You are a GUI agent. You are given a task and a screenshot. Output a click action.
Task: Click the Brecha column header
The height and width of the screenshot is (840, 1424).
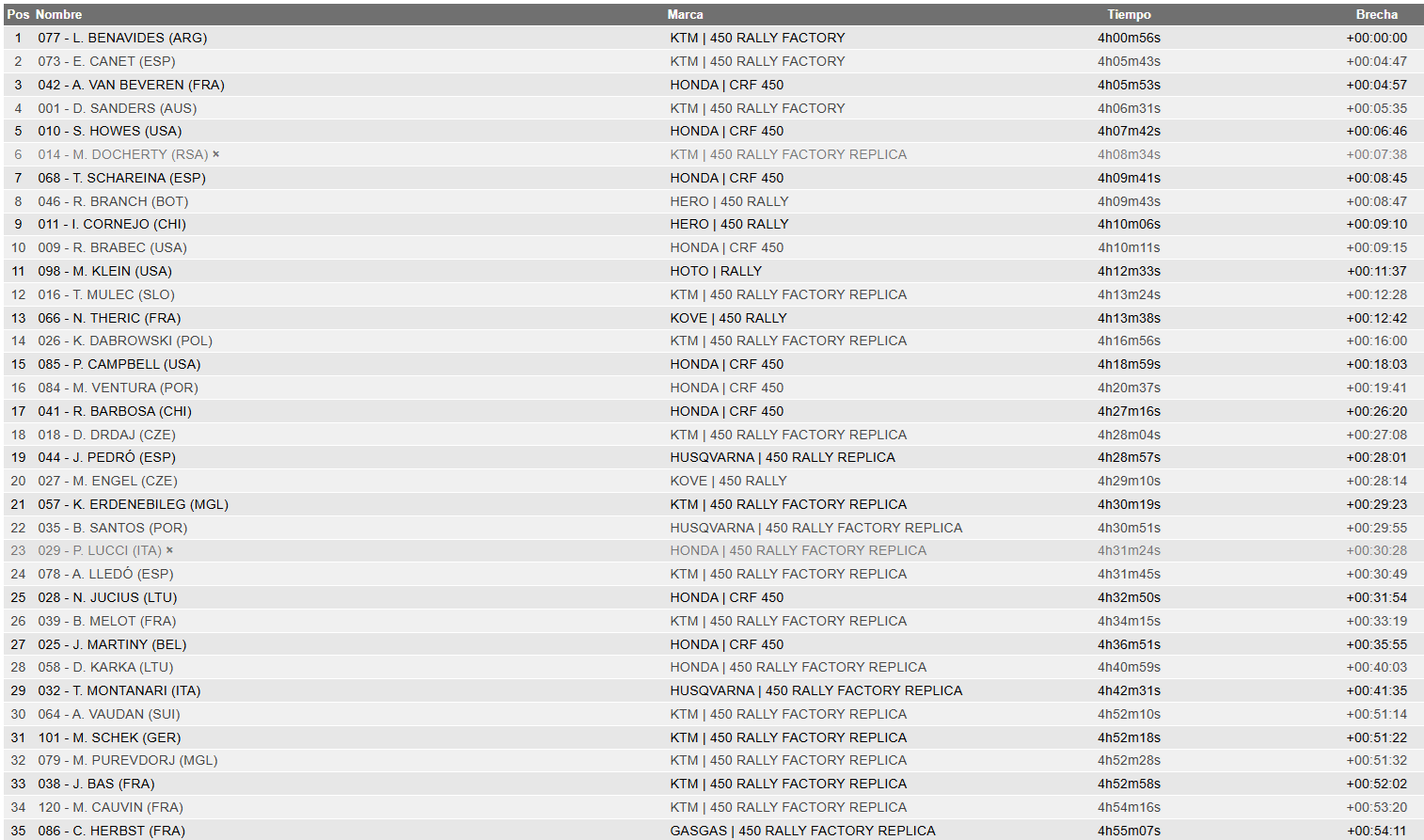(1376, 14)
